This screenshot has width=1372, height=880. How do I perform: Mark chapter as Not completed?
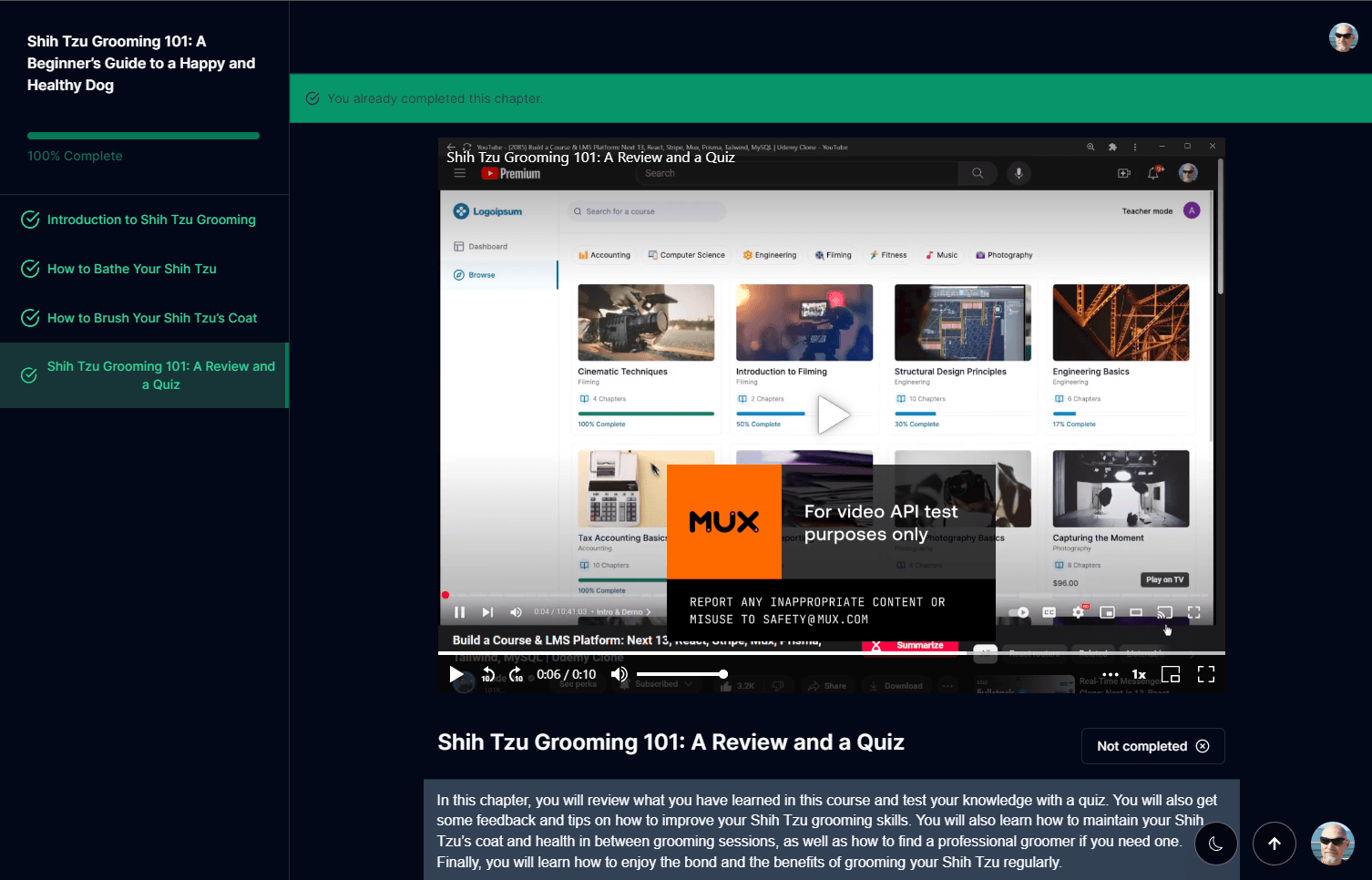pyautogui.click(x=1152, y=746)
